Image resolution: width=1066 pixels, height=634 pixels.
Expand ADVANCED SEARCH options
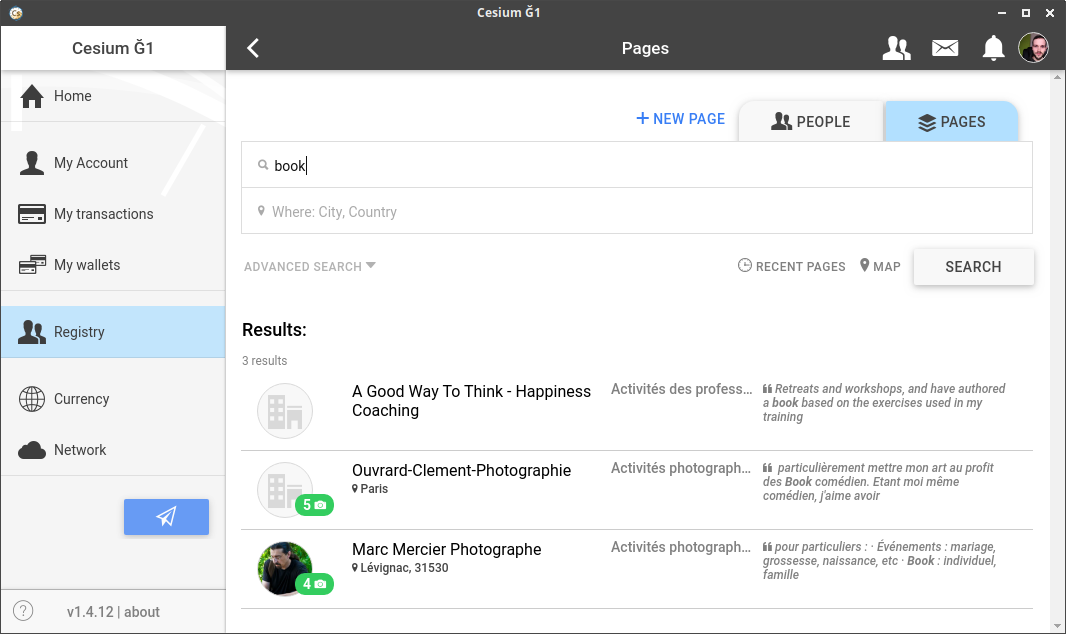point(309,266)
